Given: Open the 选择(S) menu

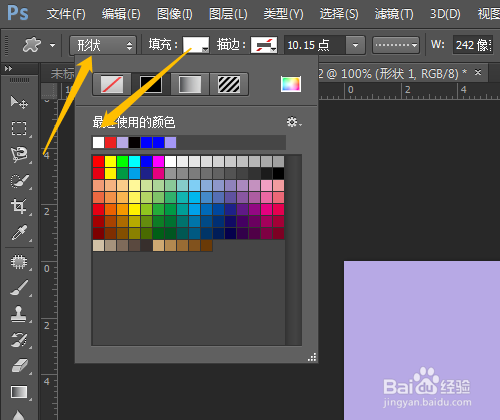Looking at the screenshot, I should [x=339, y=14].
